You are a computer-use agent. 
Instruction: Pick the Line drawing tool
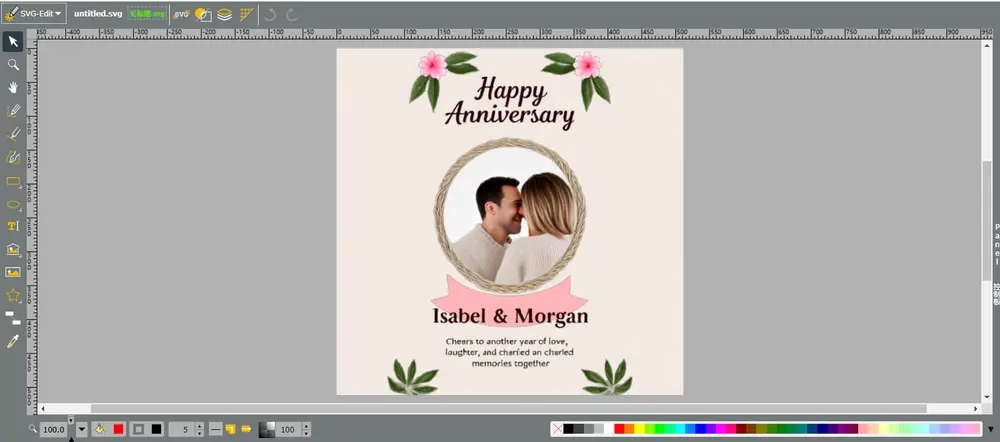click(13, 133)
